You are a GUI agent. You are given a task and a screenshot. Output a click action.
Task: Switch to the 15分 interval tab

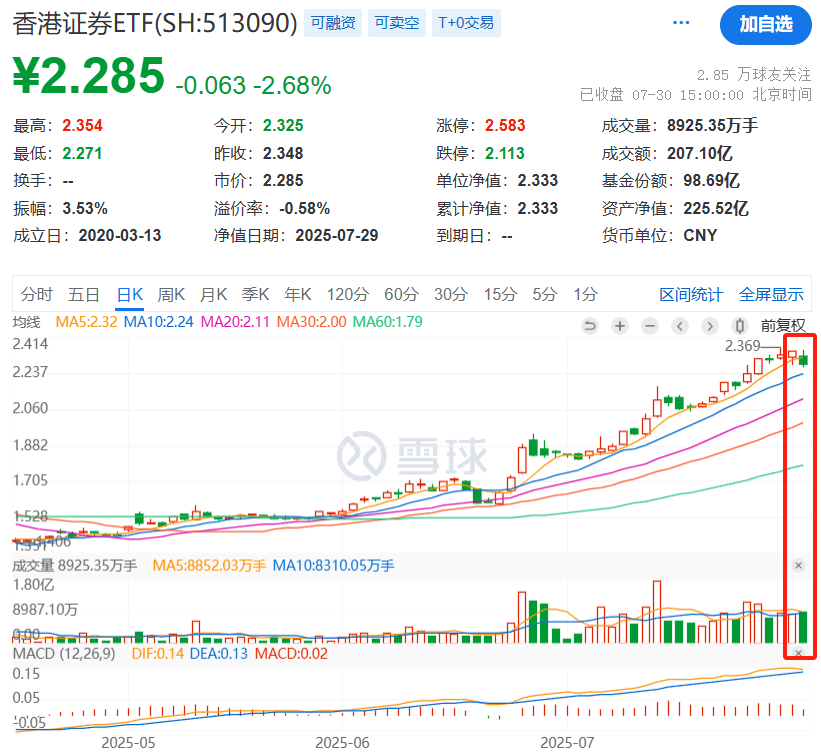click(500, 295)
